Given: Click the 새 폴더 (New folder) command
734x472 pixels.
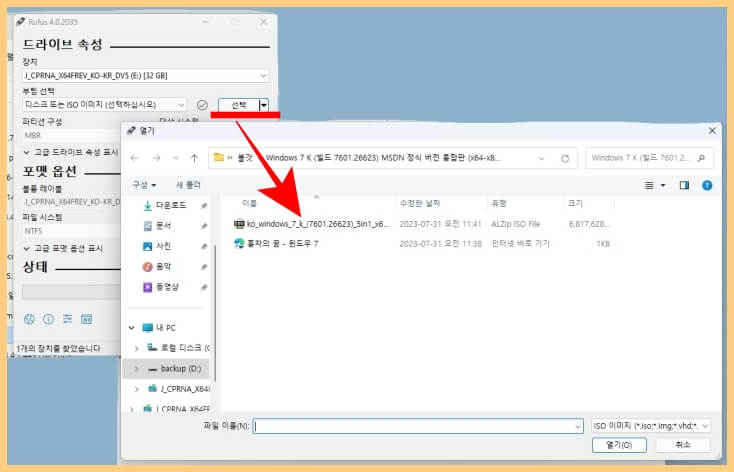Looking at the screenshot, I should point(188,185).
